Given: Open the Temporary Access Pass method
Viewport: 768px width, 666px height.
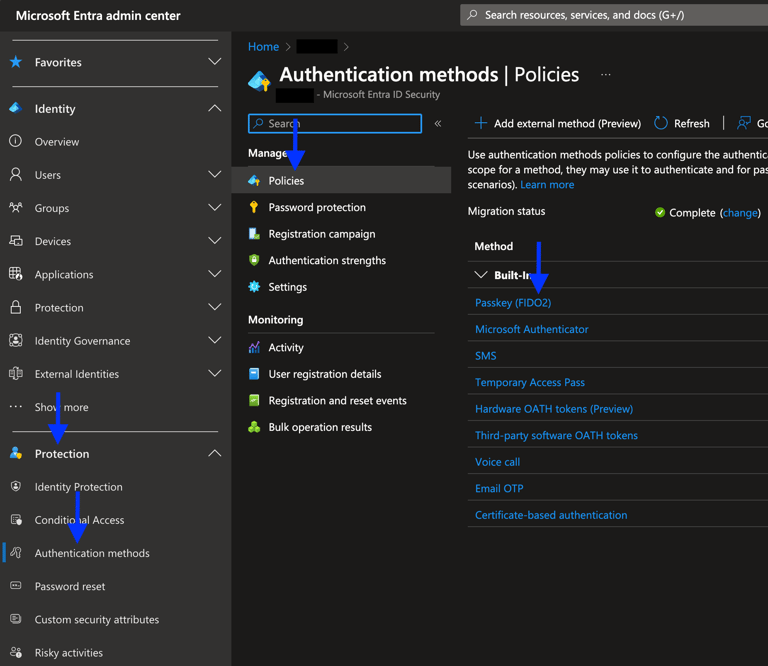Looking at the screenshot, I should pos(529,382).
